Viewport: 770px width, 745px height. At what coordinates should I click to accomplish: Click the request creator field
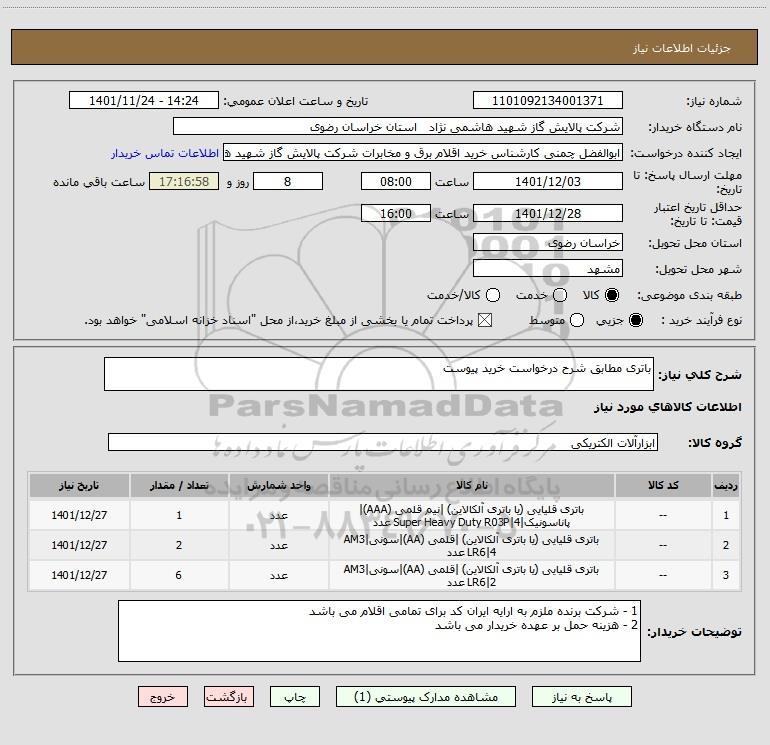423,153
